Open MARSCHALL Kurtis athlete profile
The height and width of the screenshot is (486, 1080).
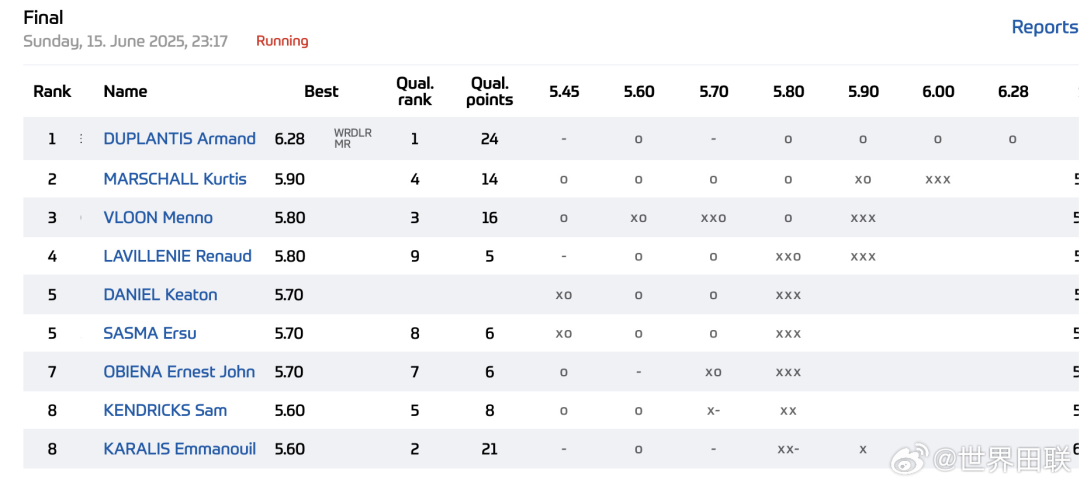click(175, 179)
